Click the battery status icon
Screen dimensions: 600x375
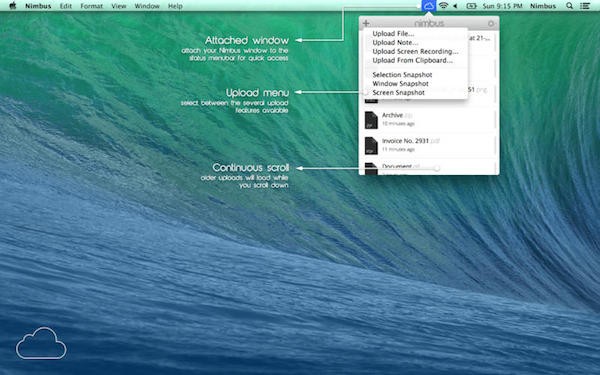(x=471, y=6)
